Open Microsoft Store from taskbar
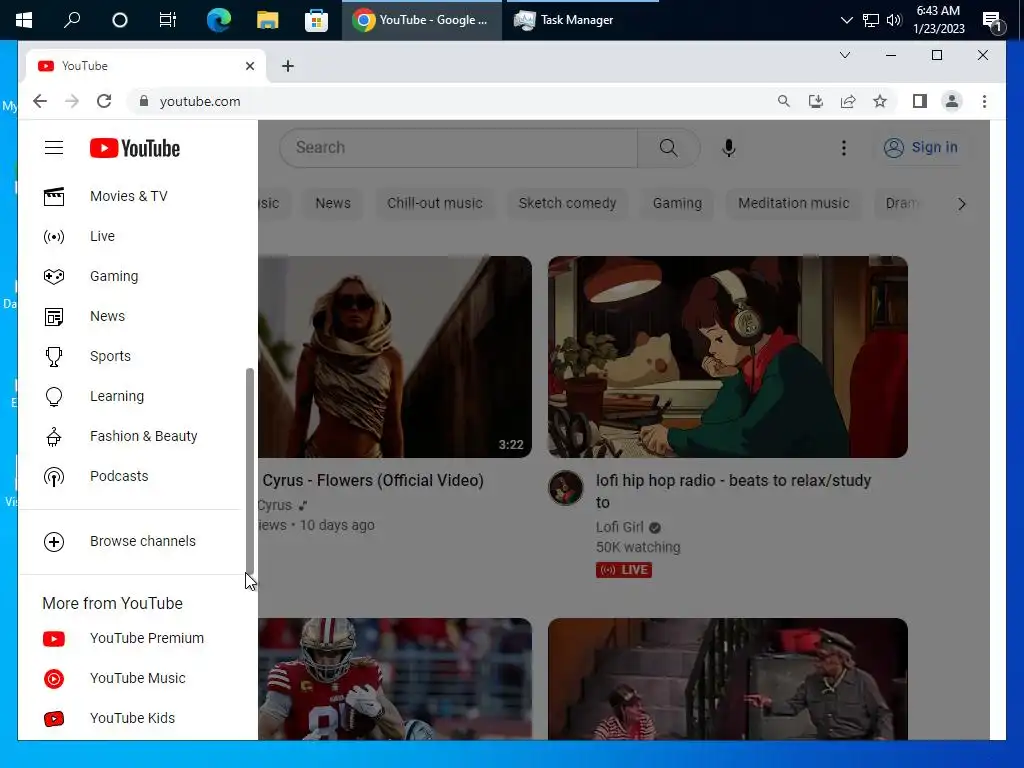1024x768 pixels. pos(316,20)
